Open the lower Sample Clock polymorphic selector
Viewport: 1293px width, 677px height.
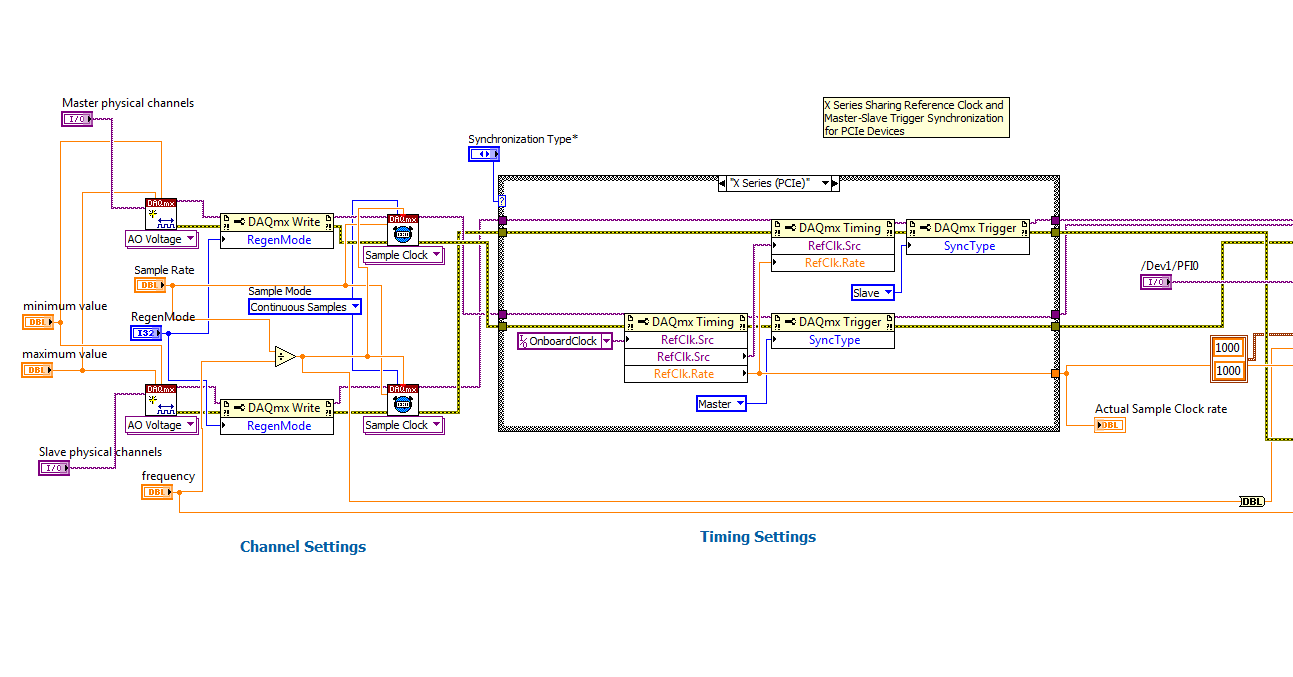(x=404, y=425)
